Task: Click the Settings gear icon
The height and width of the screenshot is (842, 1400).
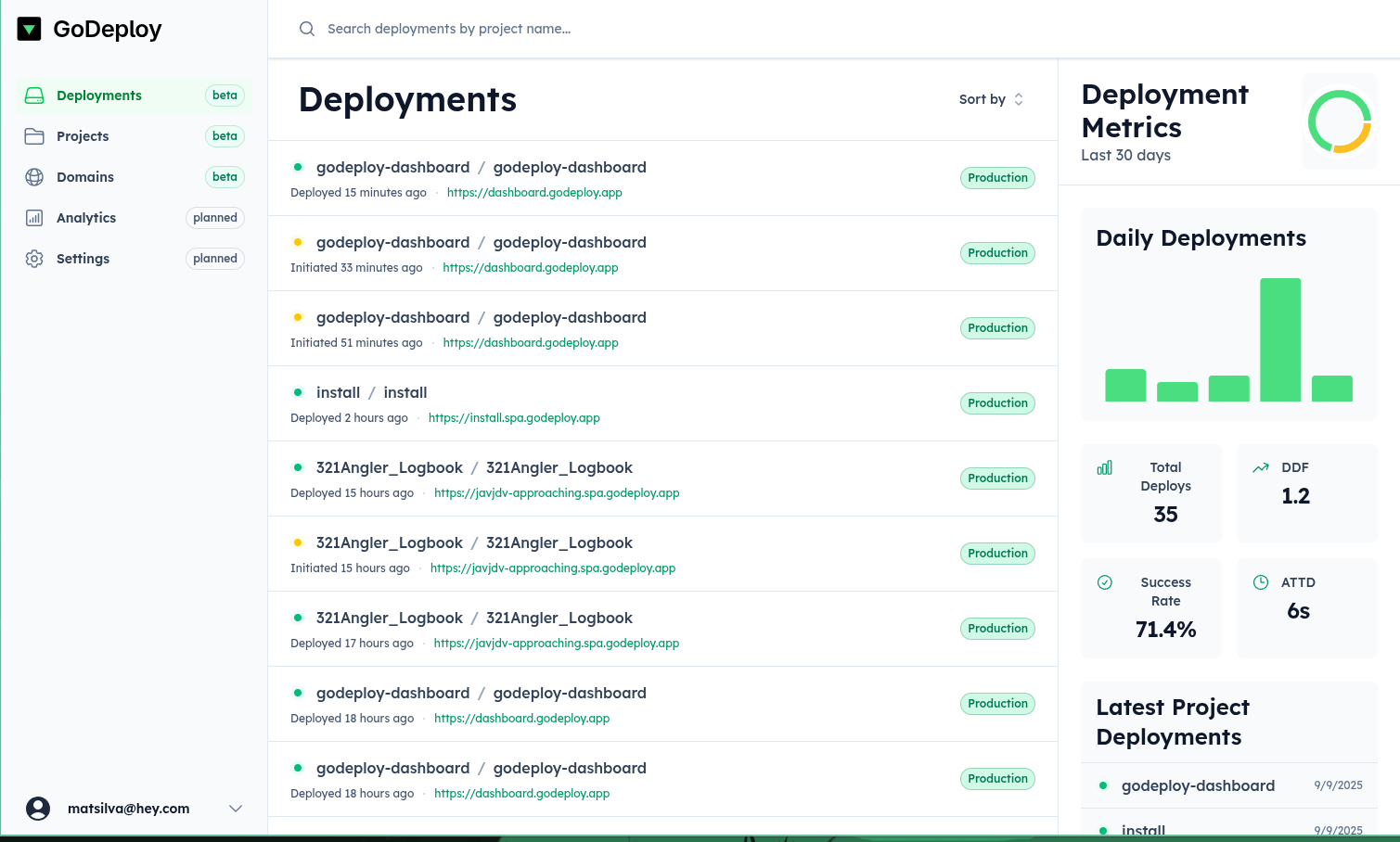Action: (x=34, y=259)
